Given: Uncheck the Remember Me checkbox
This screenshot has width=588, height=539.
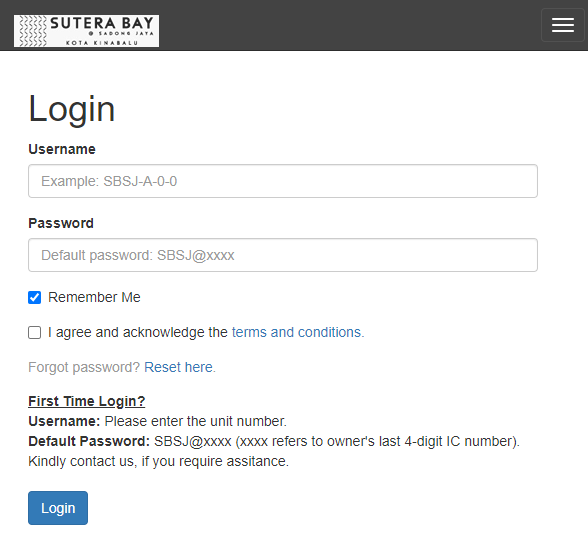Looking at the screenshot, I should [x=34, y=297].
